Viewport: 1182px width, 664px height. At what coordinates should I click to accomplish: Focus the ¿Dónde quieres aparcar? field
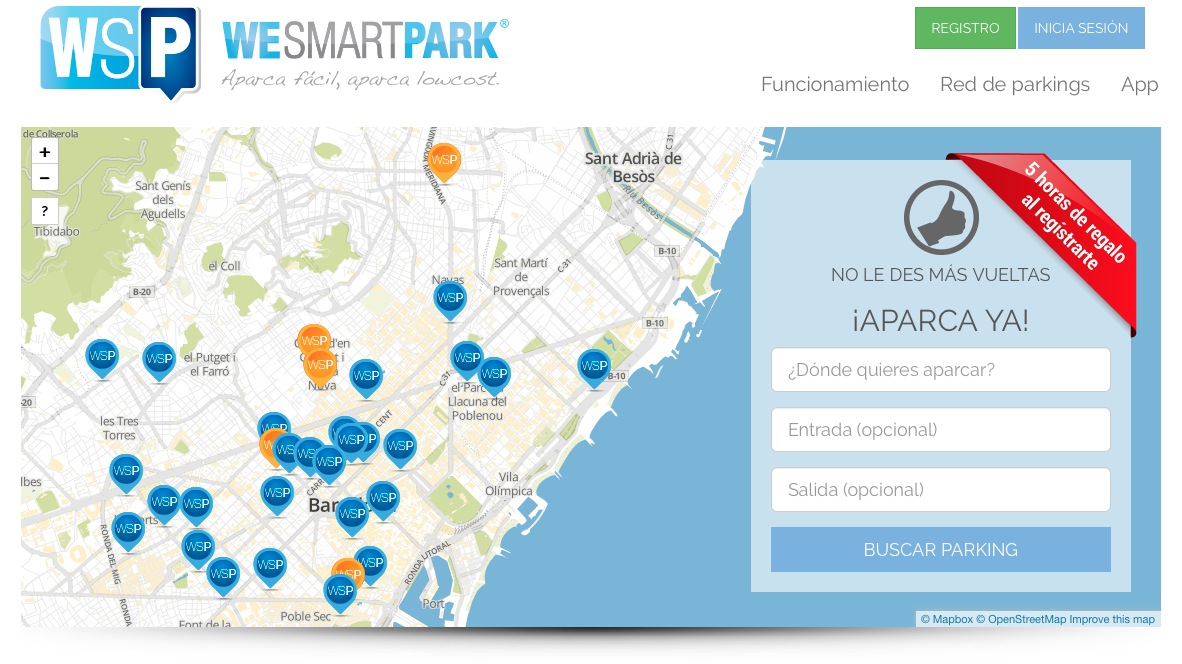tap(940, 370)
